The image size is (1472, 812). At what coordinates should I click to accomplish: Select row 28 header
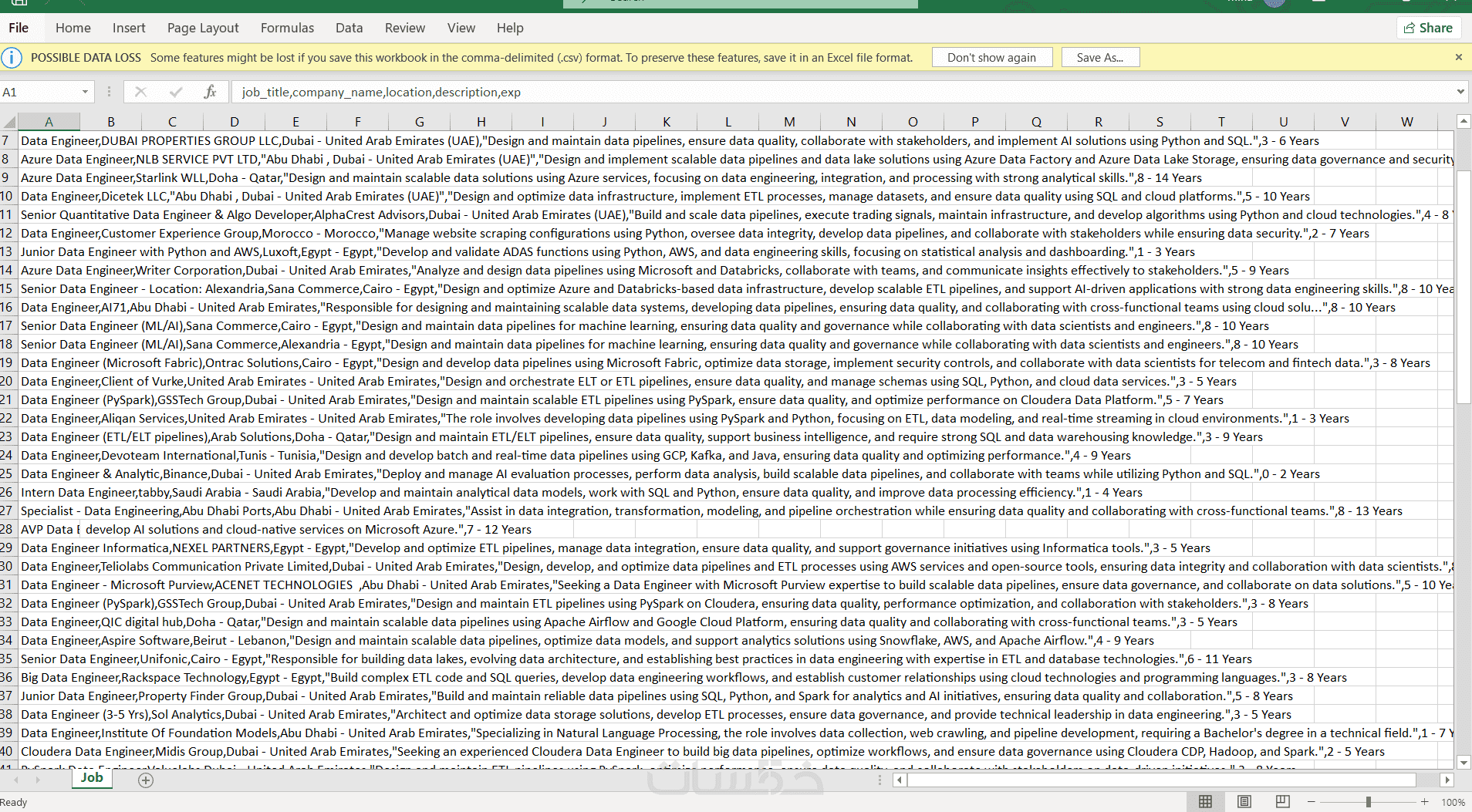coord(8,529)
